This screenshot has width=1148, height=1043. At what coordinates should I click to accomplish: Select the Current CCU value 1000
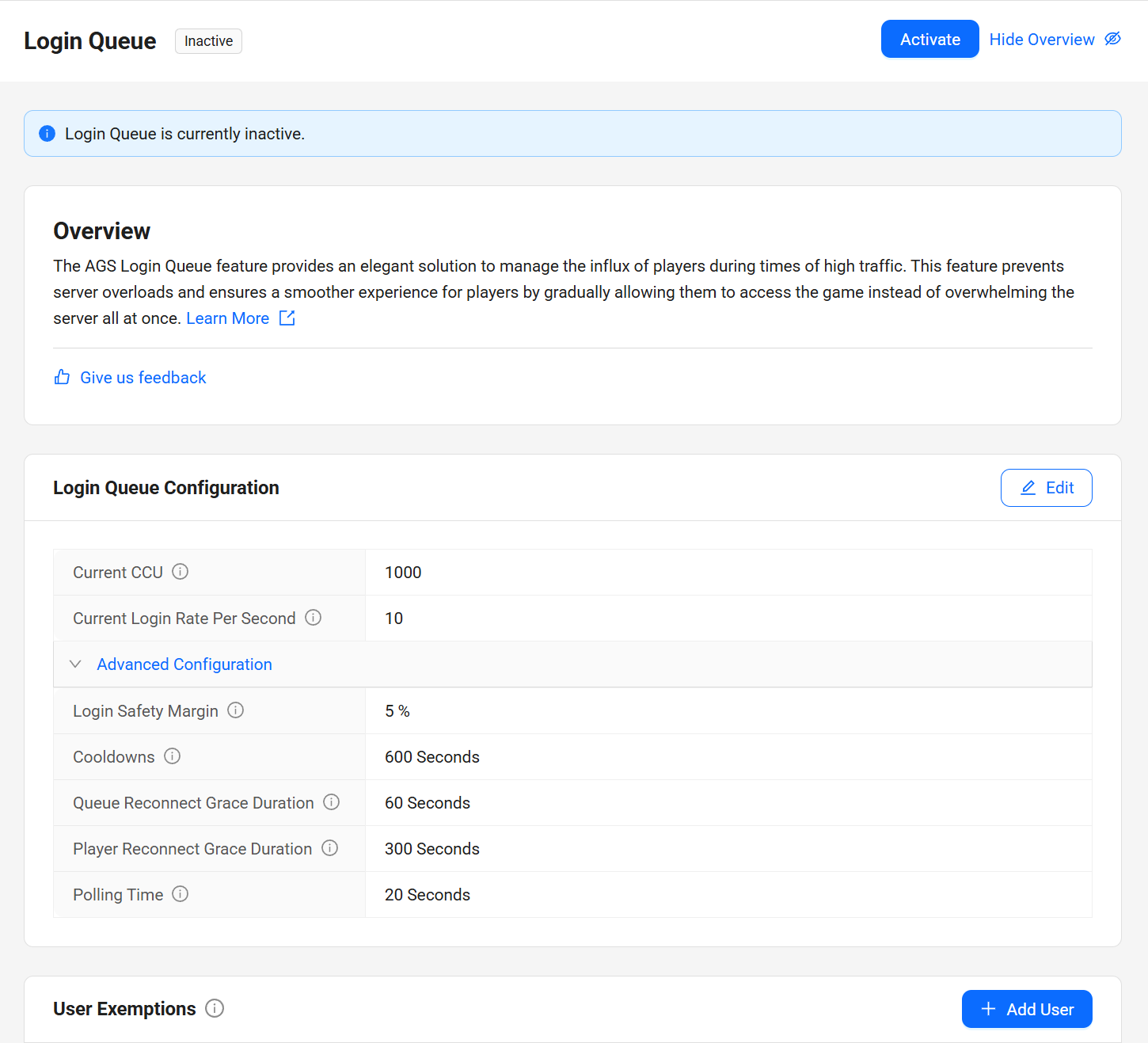403,573
